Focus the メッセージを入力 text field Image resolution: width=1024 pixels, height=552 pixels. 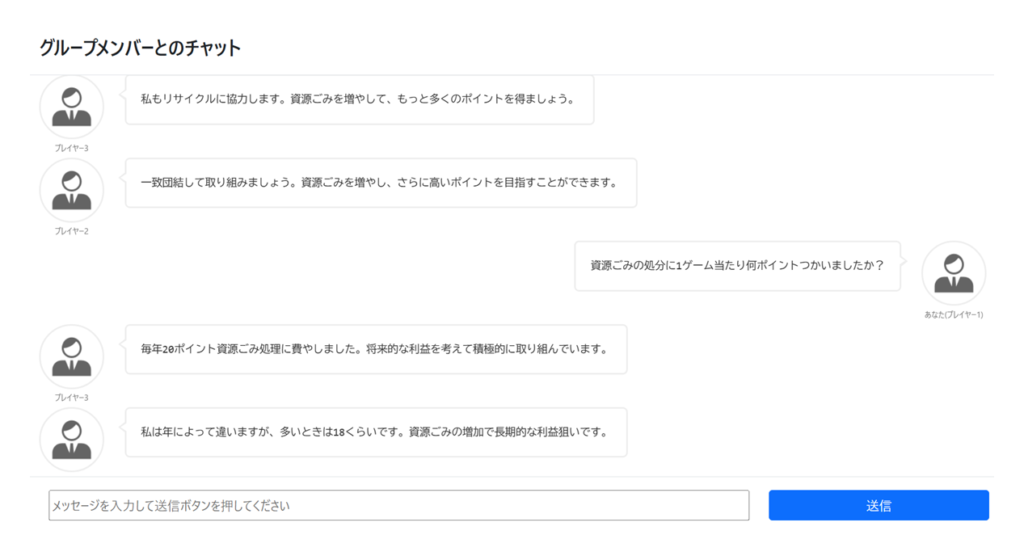[398, 505]
